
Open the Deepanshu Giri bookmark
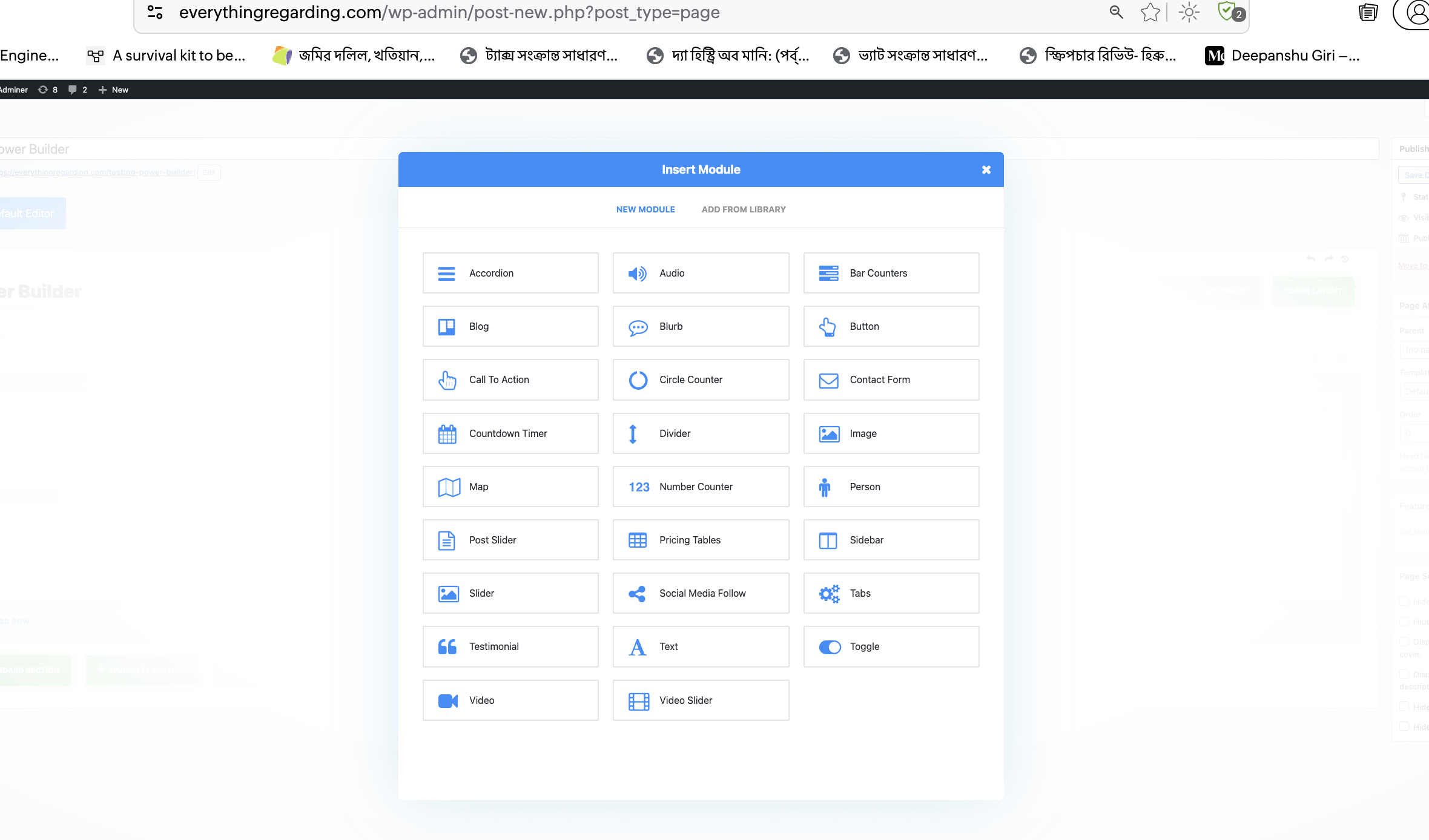[1282, 56]
